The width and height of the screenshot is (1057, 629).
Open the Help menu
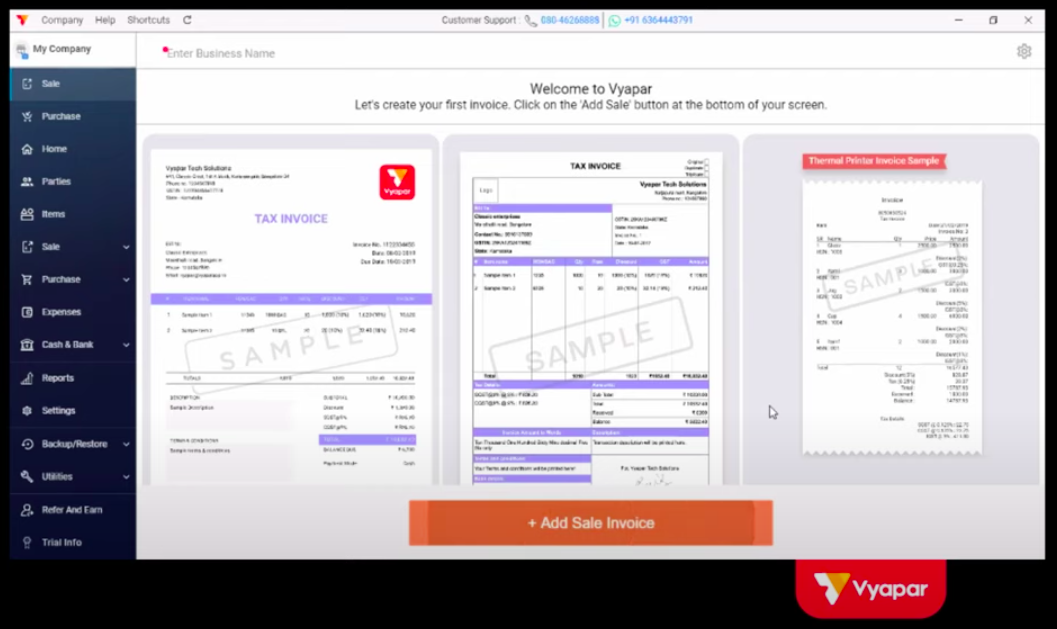point(105,20)
